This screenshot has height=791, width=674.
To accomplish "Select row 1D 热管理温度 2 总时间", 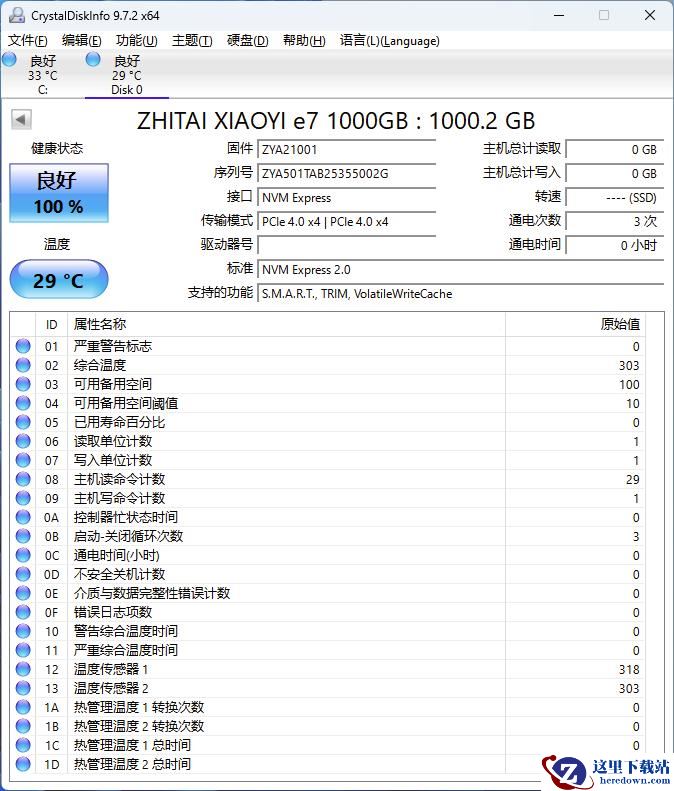I will click(x=328, y=764).
